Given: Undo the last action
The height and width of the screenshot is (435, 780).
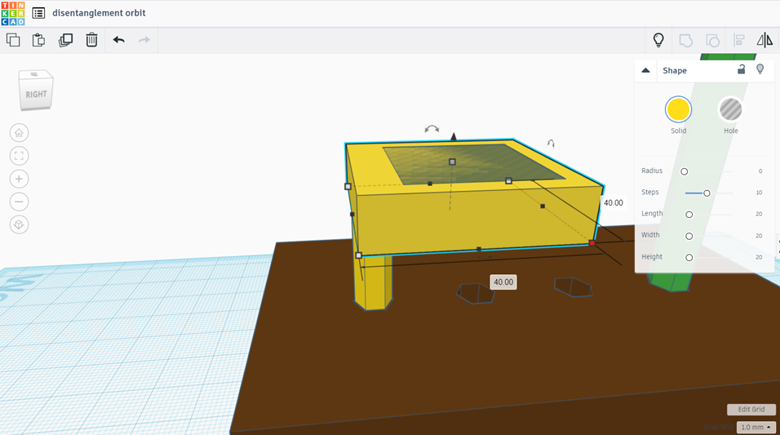Looking at the screenshot, I should coord(118,40).
